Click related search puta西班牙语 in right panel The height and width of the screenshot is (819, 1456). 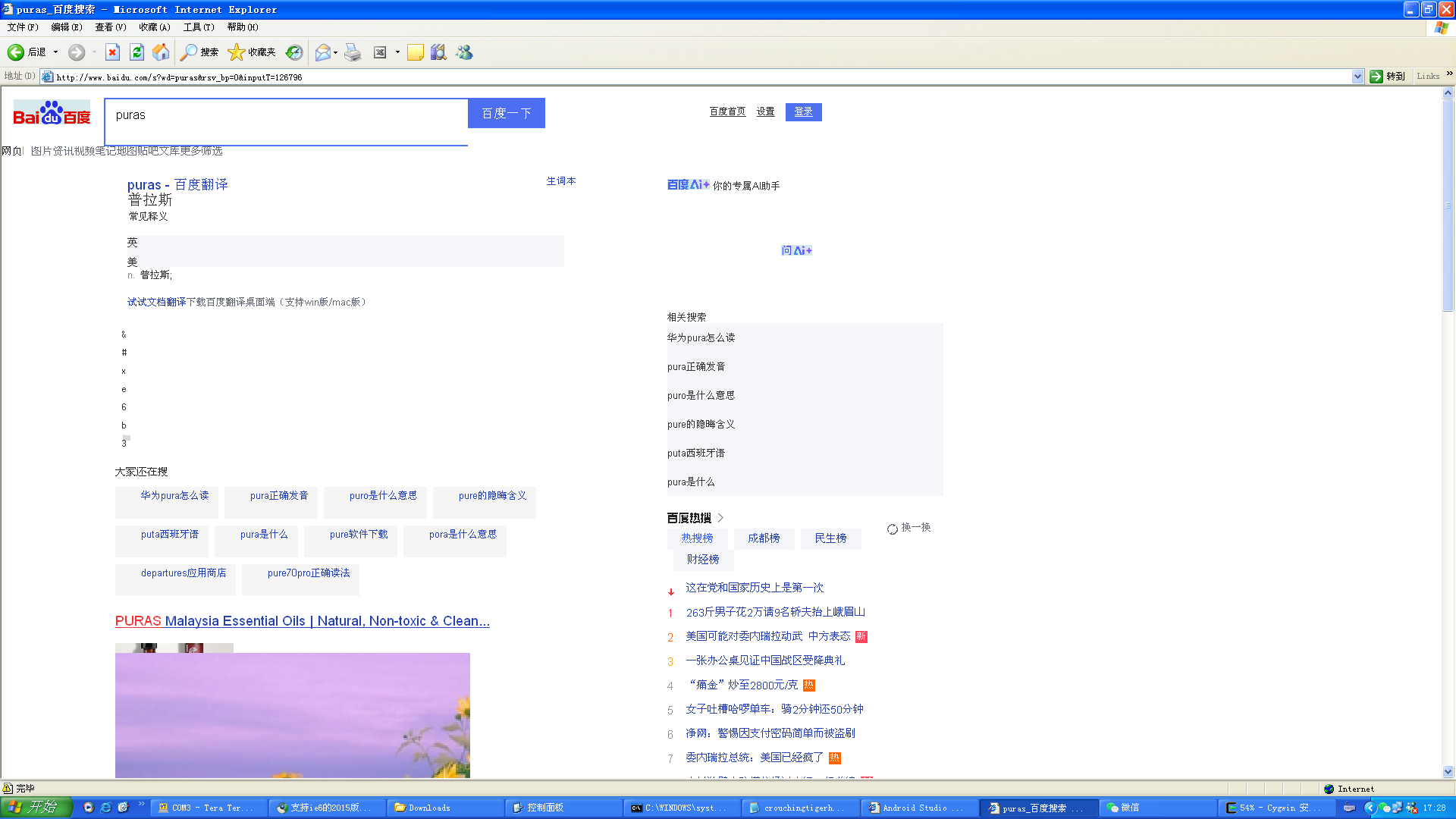point(696,453)
